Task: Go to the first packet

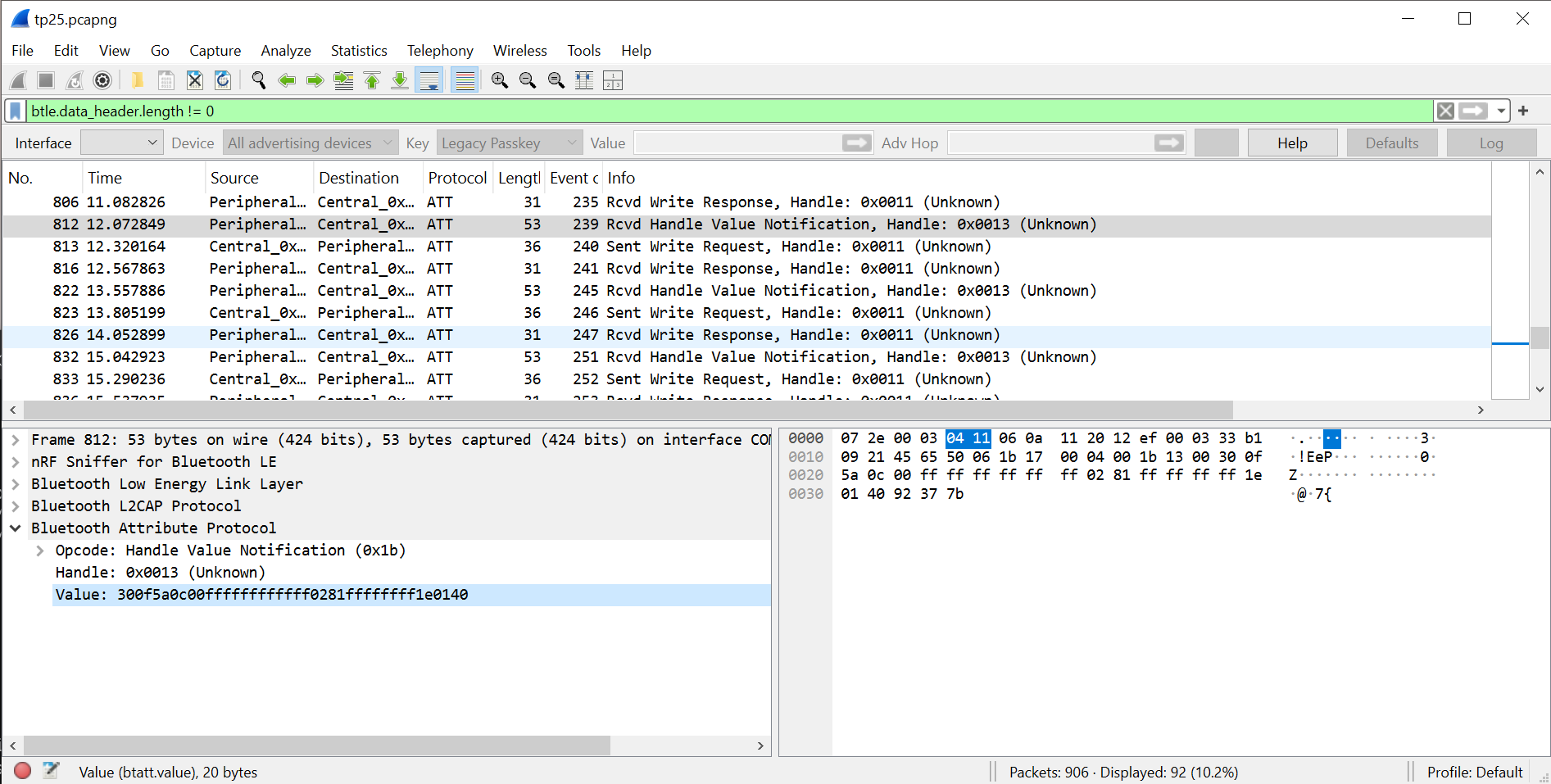Action: [x=372, y=80]
